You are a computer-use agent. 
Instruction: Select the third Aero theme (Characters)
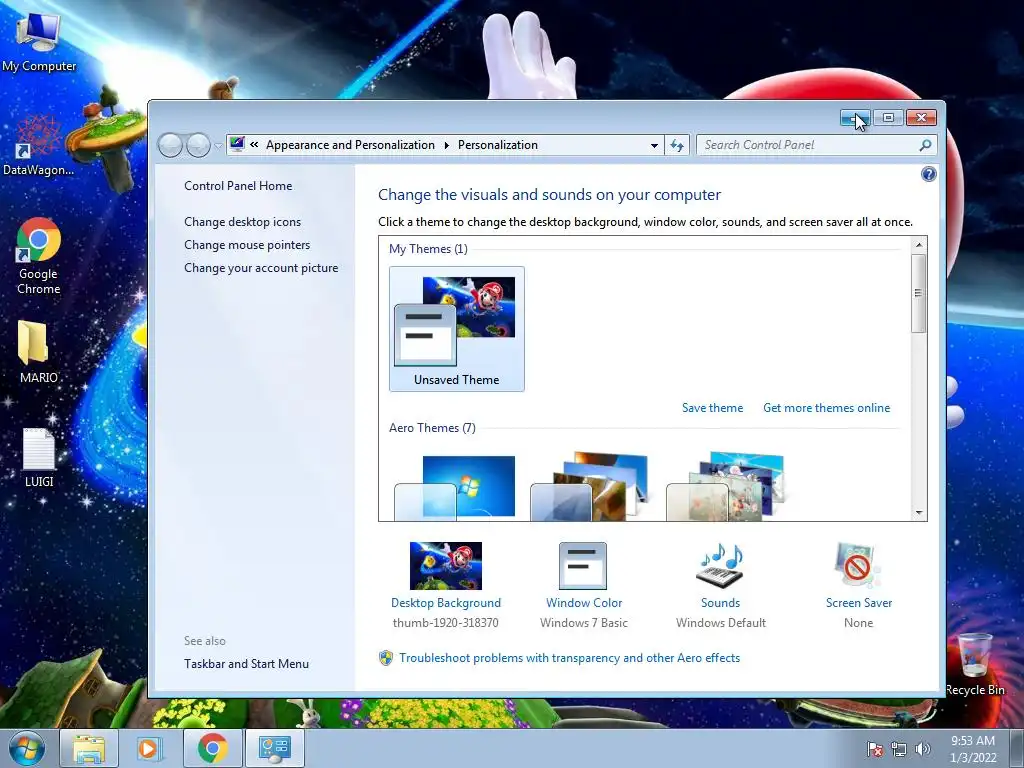[727, 487]
